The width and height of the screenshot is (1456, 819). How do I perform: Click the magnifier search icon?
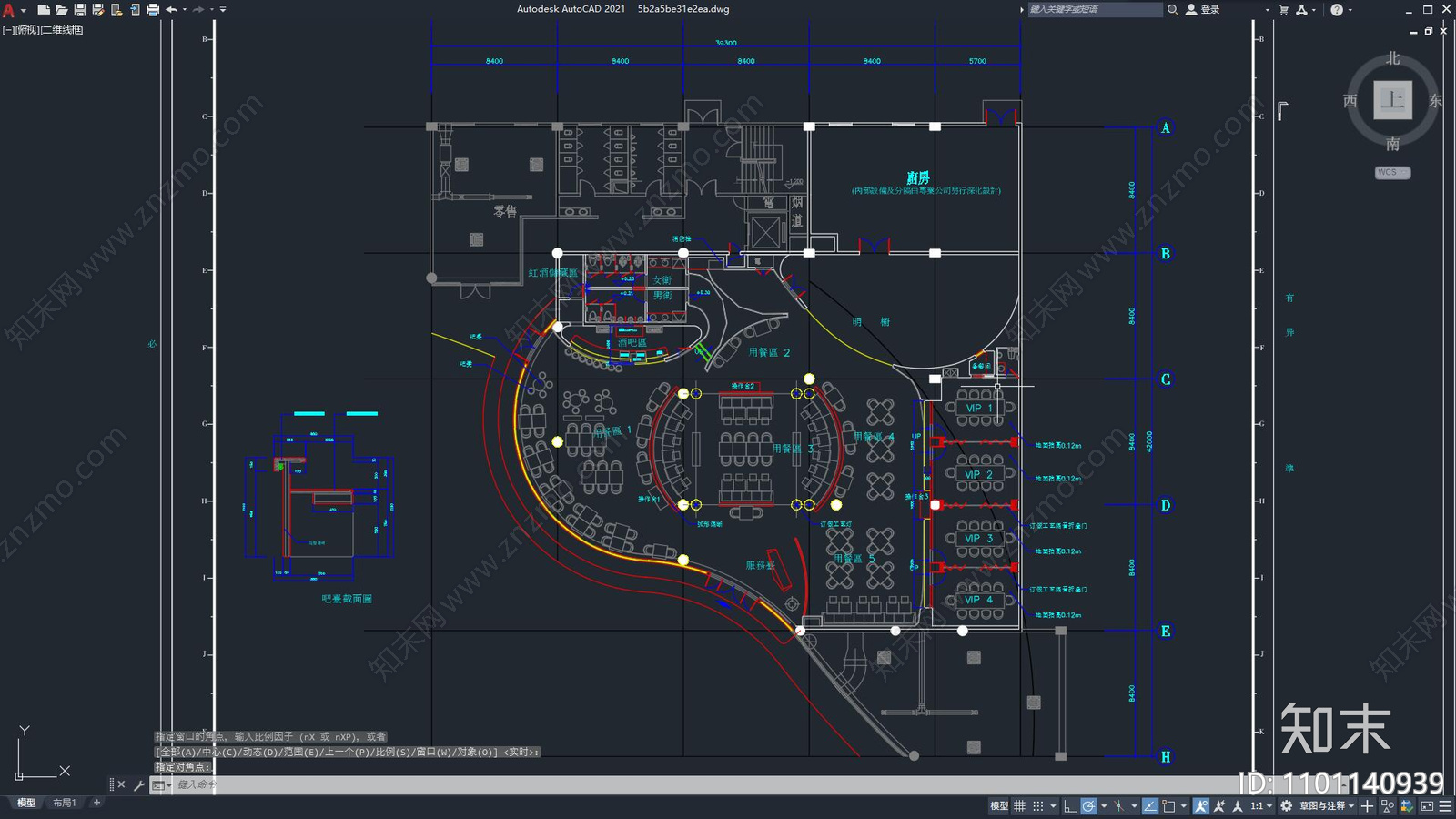1173,9
